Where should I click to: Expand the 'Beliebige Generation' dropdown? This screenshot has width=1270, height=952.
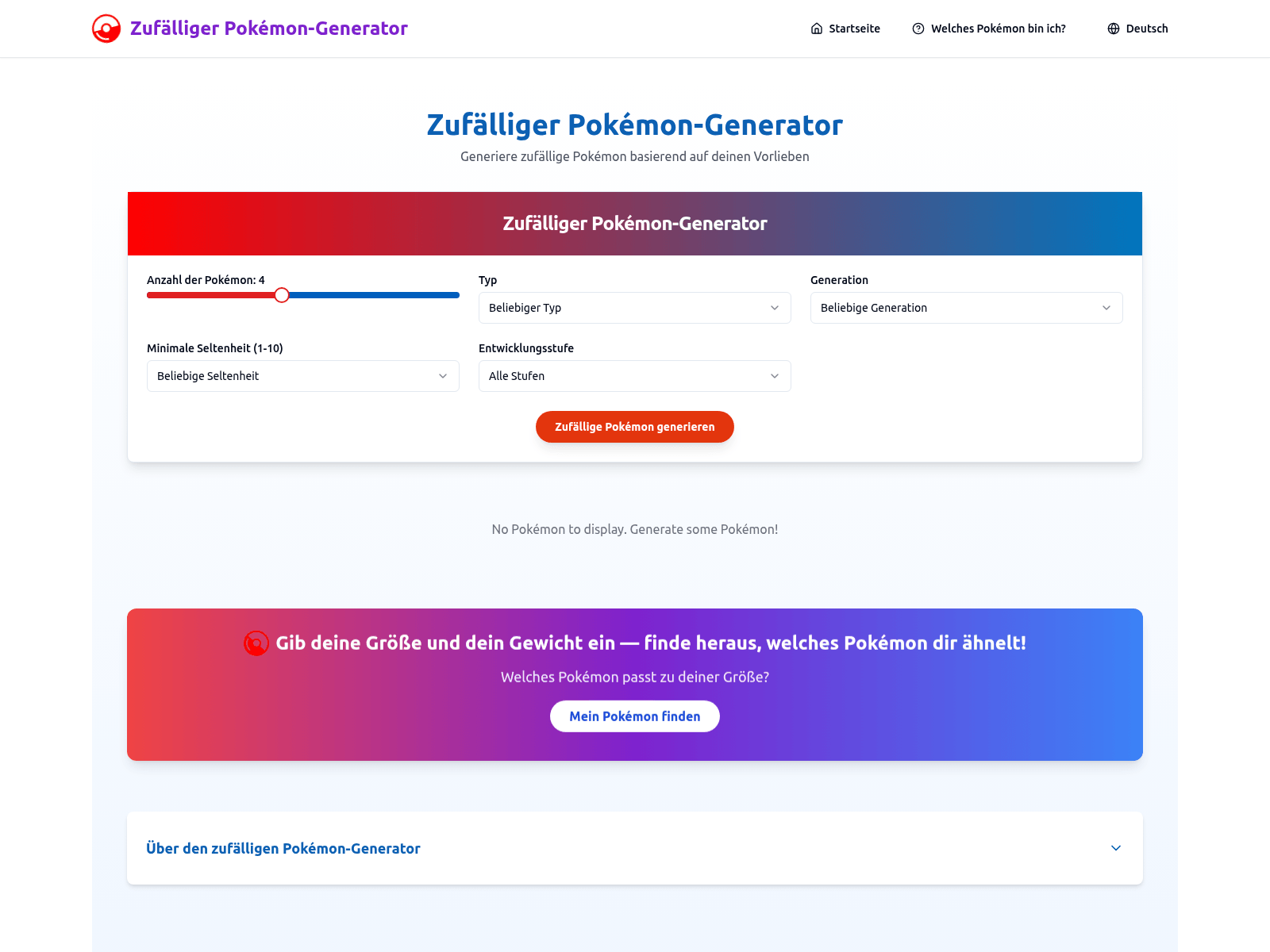tap(966, 308)
